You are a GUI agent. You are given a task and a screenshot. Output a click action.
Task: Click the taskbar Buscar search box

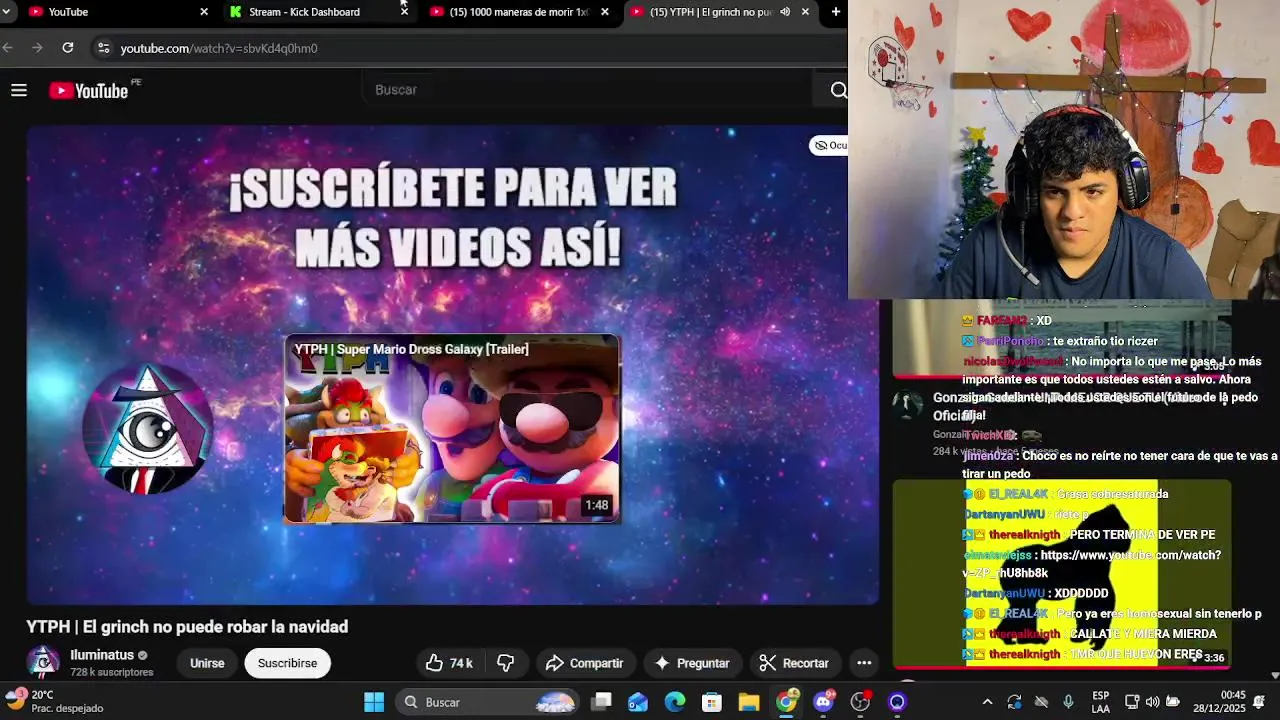pyautogui.click(x=487, y=702)
